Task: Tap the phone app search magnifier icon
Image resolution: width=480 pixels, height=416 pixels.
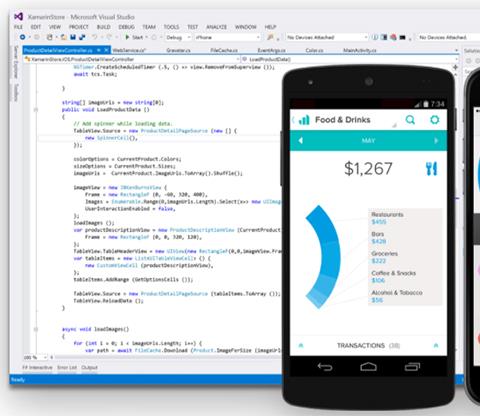Action: pyautogui.click(x=410, y=120)
